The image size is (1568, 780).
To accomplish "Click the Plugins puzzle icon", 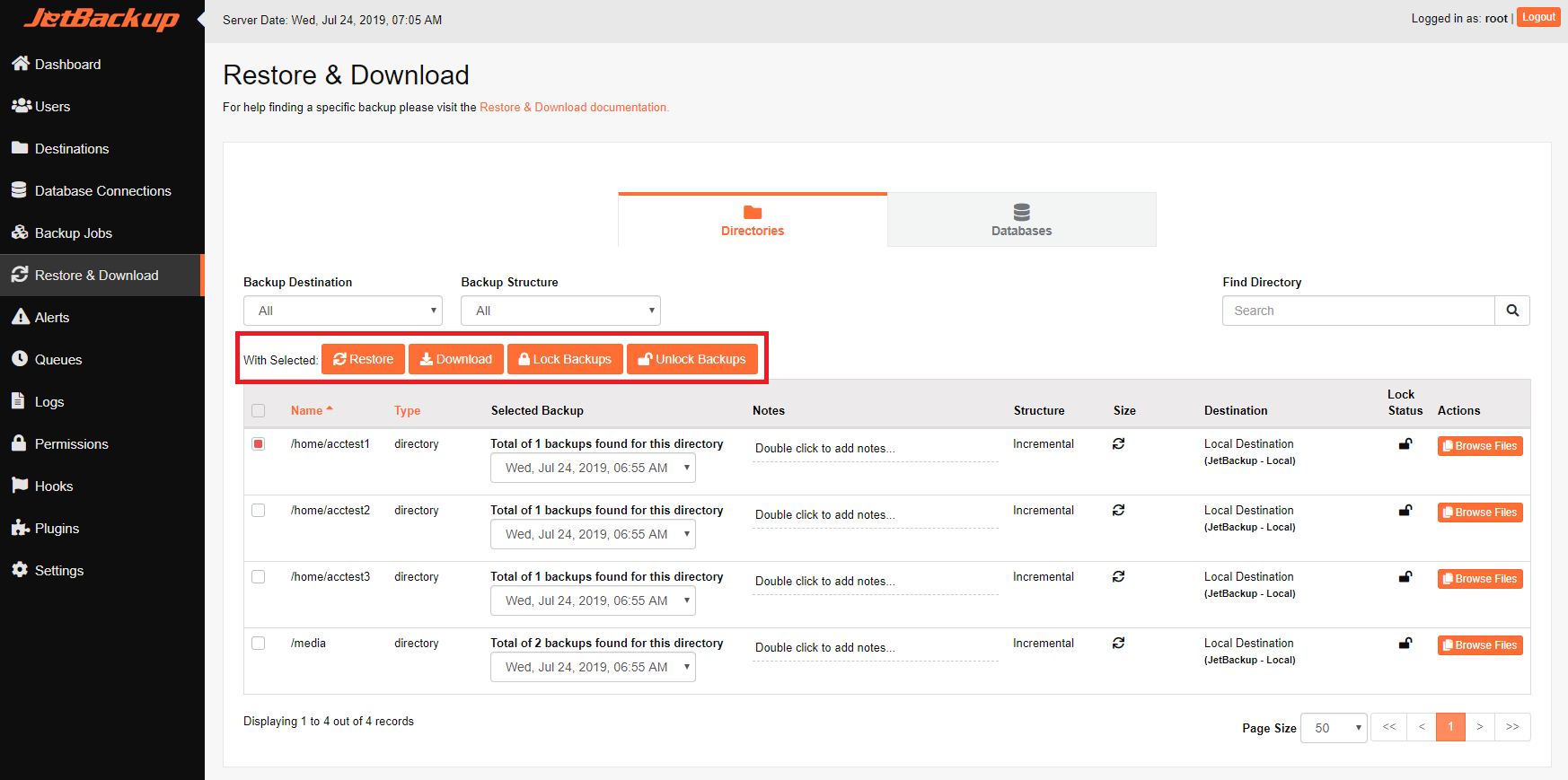I will tap(20, 527).
